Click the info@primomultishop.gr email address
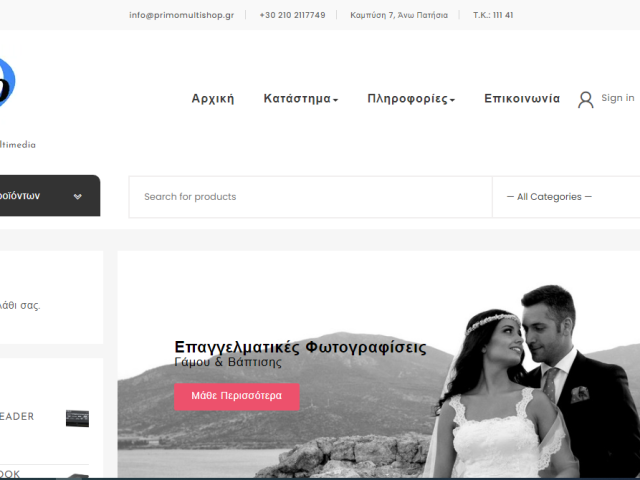Screen dimensions: 640x480 point(181,15)
